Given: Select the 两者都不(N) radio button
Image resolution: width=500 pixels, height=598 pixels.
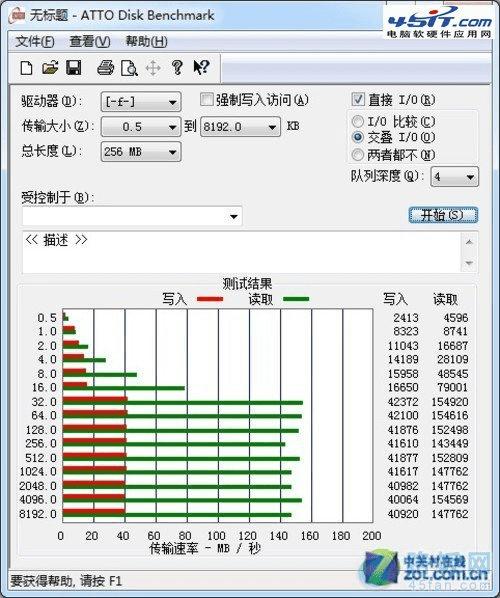Looking at the screenshot, I should point(357,154).
